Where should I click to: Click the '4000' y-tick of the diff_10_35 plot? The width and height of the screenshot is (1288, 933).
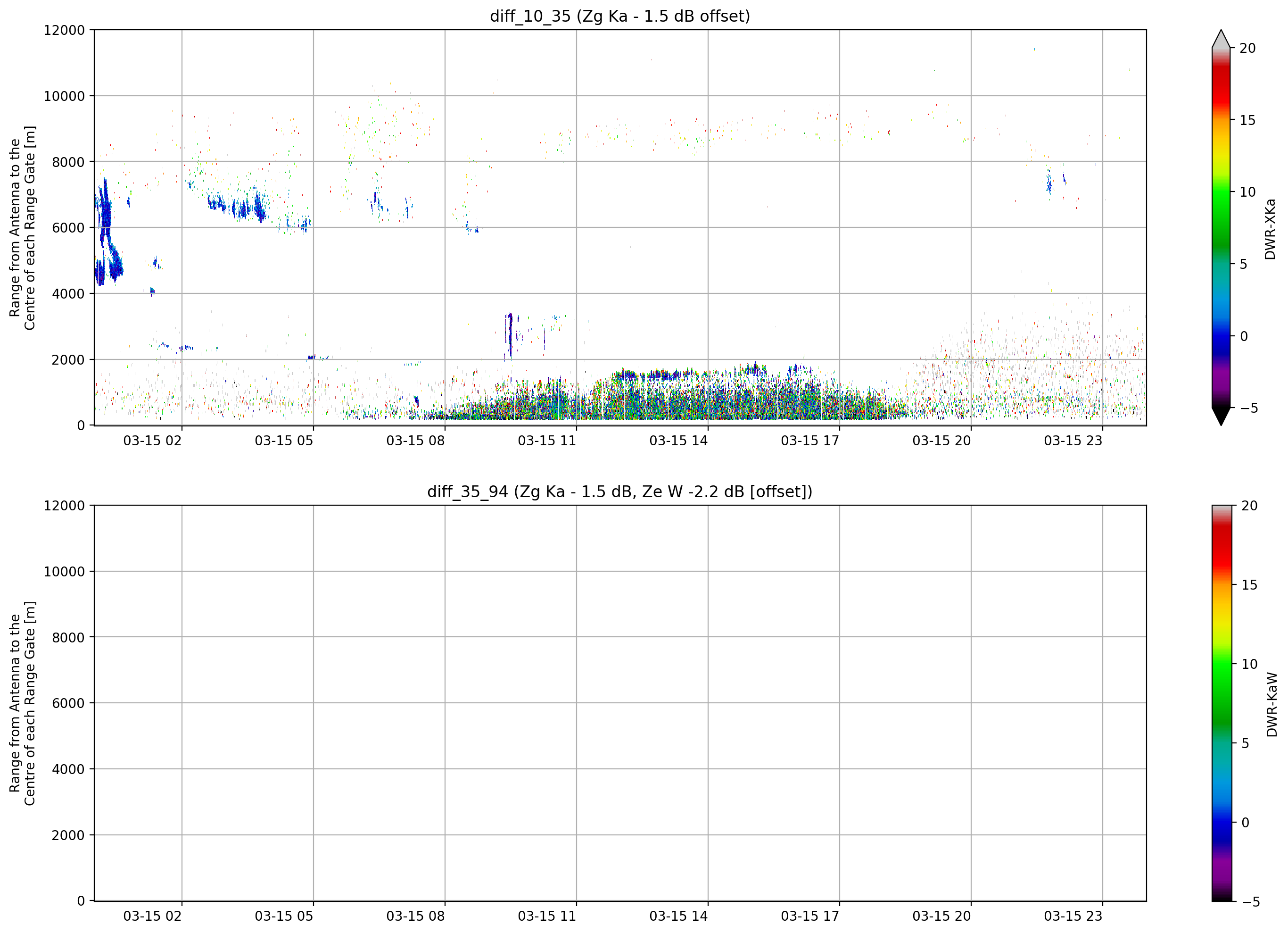pyautogui.click(x=68, y=294)
